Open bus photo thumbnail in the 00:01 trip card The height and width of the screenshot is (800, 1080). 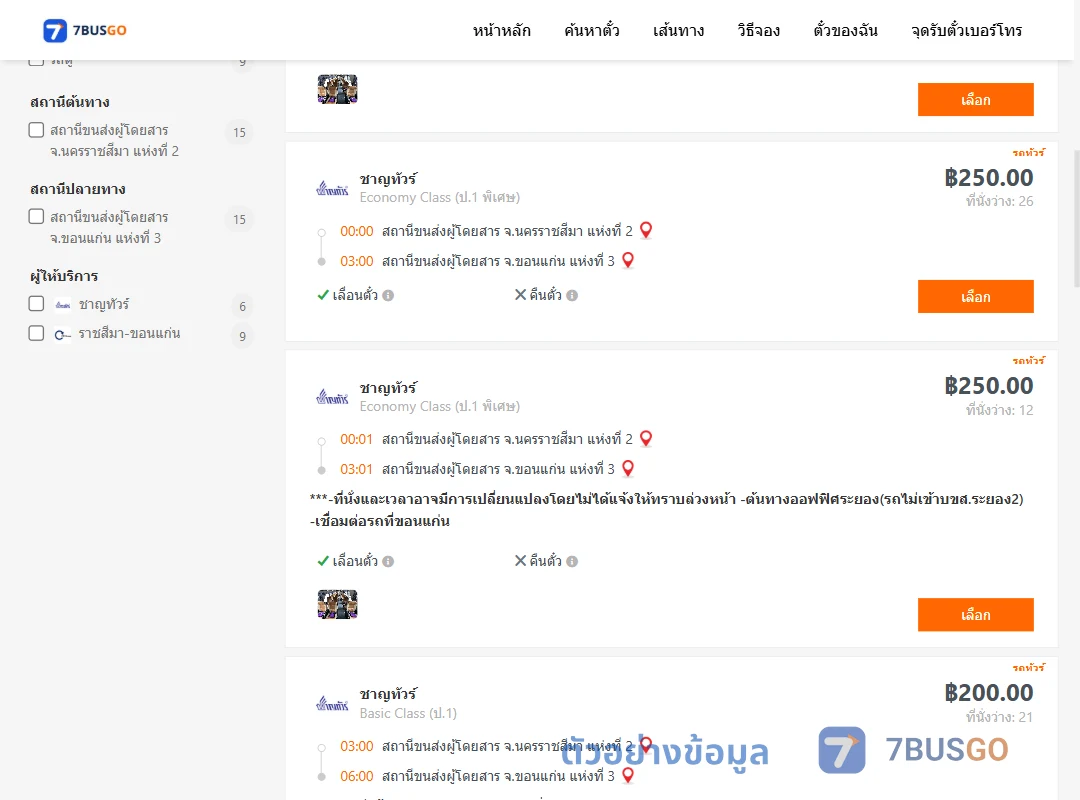[338, 604]
